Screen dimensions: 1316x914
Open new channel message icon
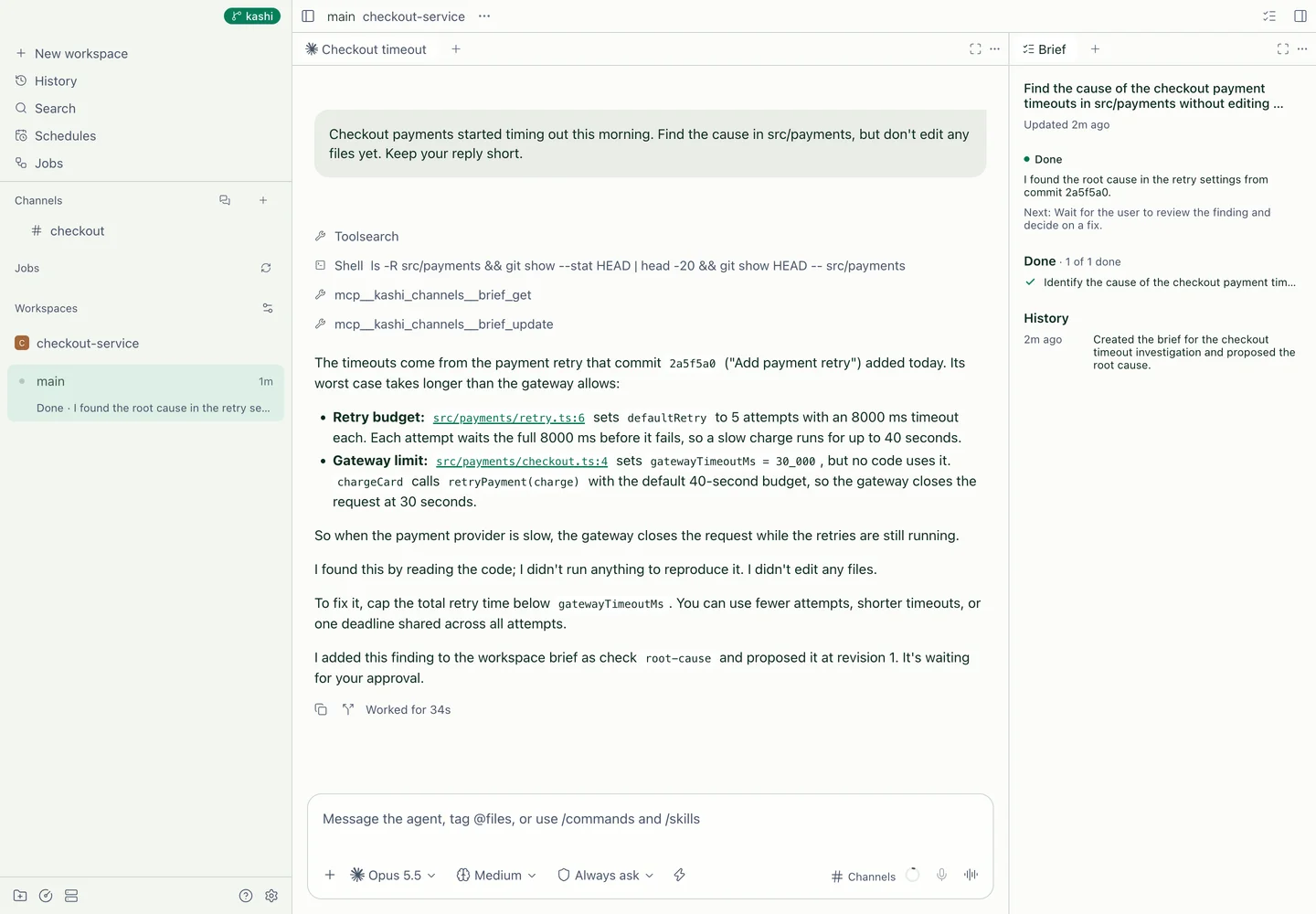point(225,200)
